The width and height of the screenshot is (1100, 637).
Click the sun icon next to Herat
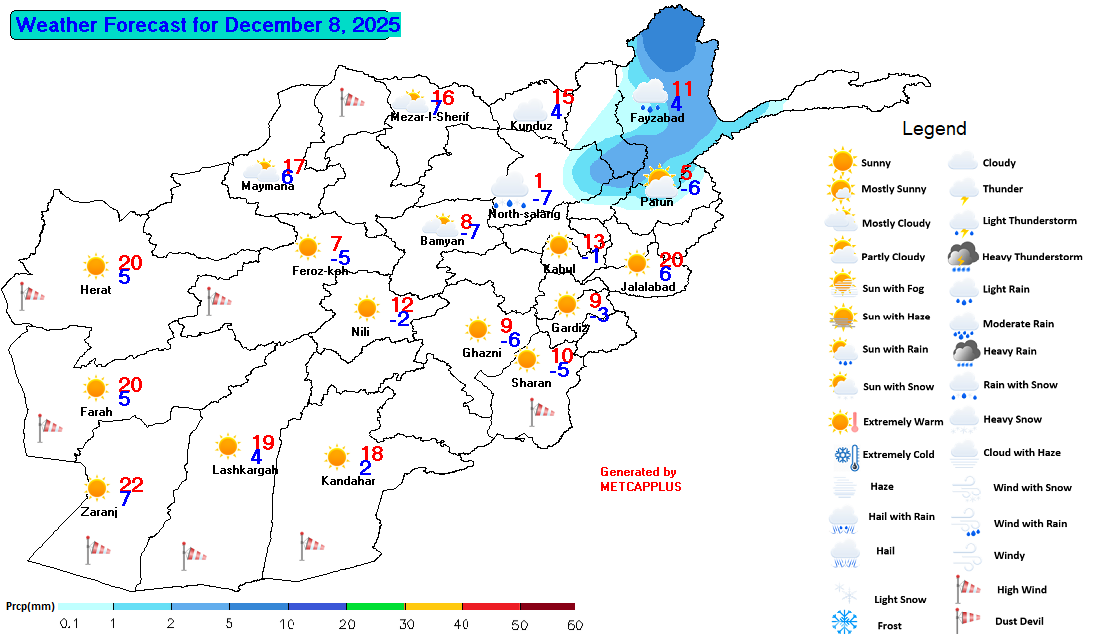coord(96,266)
